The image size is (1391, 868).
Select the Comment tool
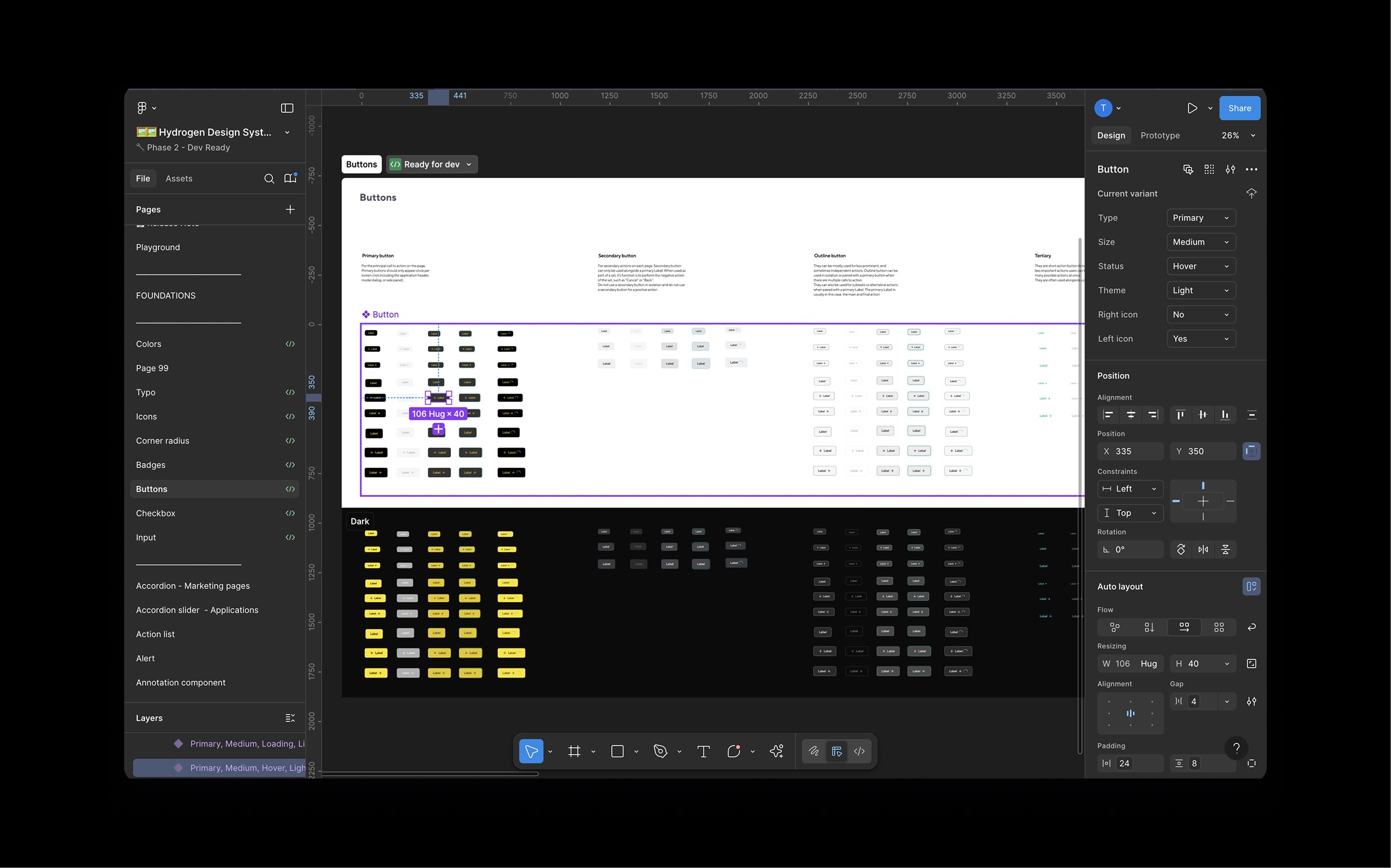(x=734, y=752)
